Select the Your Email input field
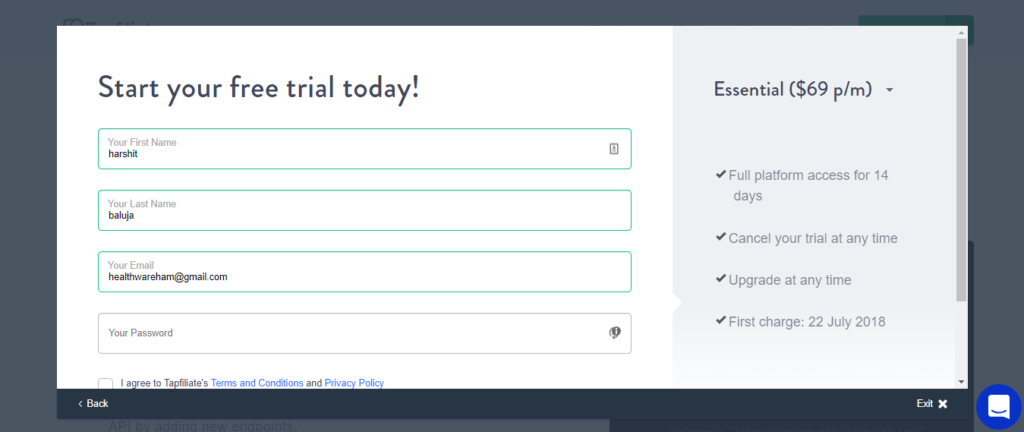This screenshot has height=432, width=1024. pyautogui.click(x=364, y=271)
